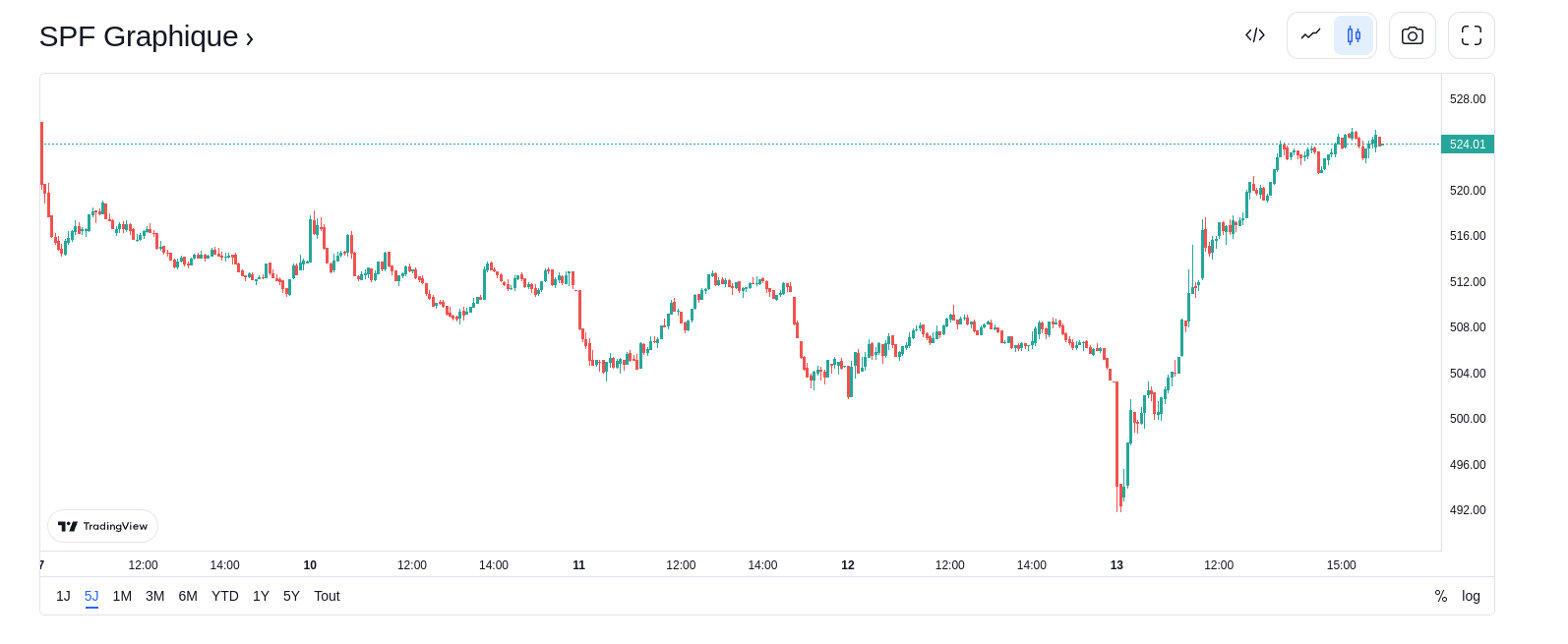1568x644 pixels.
Task: Show the 1Y time range
Action: coord(261,596)
